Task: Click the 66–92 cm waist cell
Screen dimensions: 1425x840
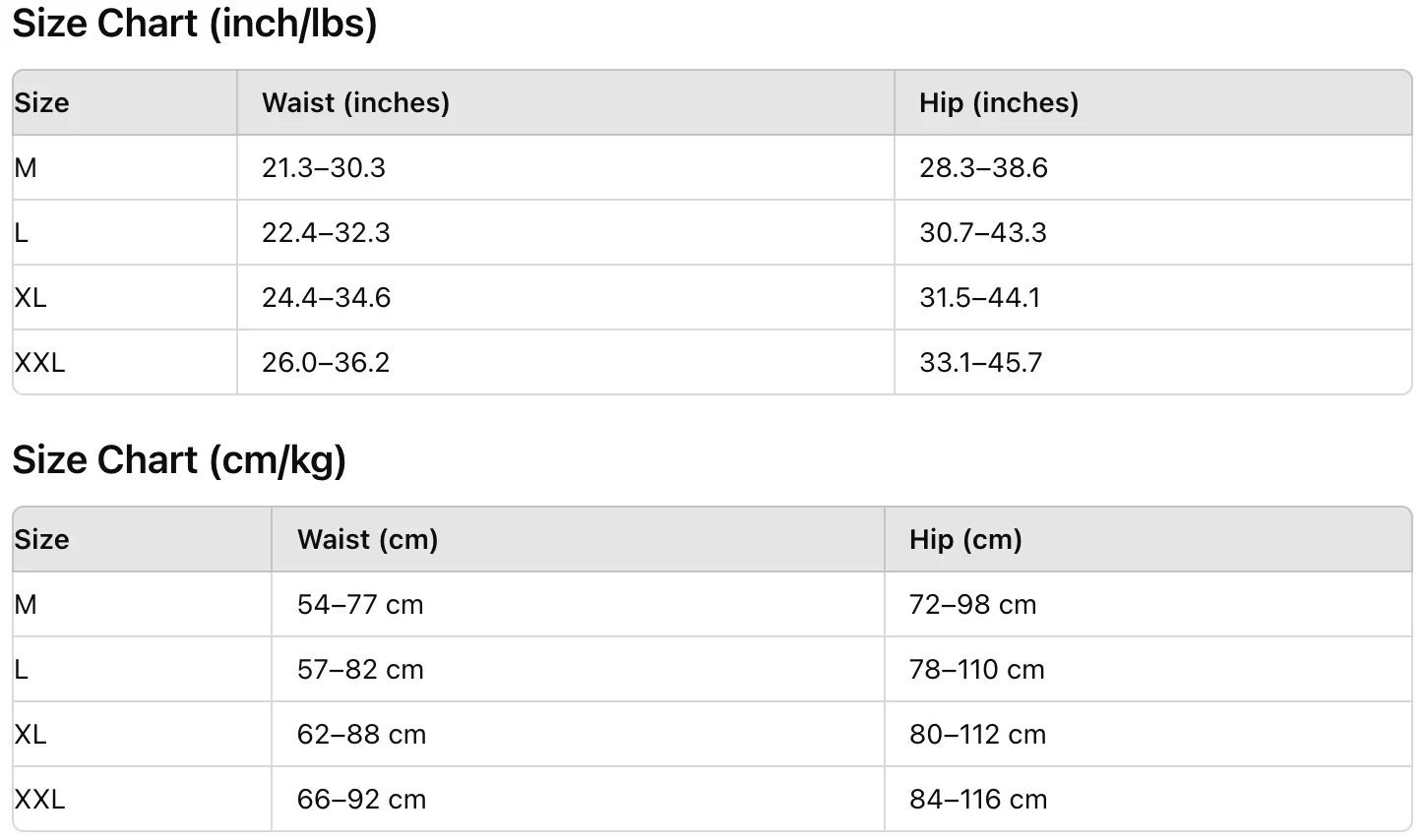Action: point(361,799)
